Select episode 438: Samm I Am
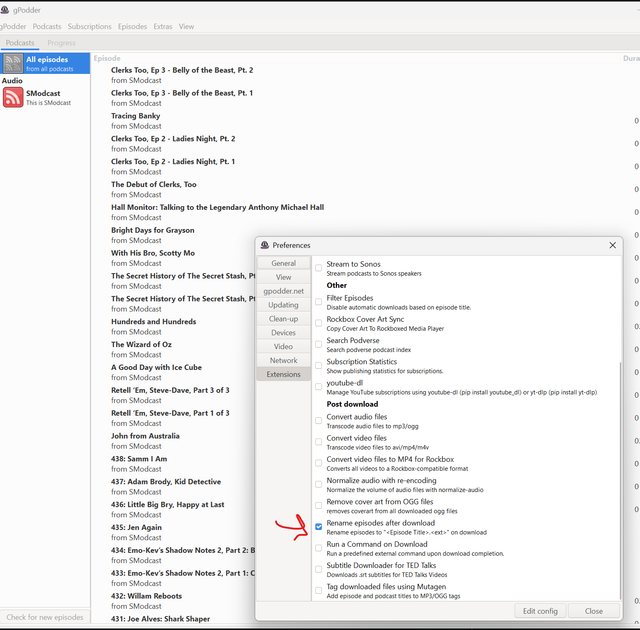The image size is (640, 630). [x=139, y=459]
